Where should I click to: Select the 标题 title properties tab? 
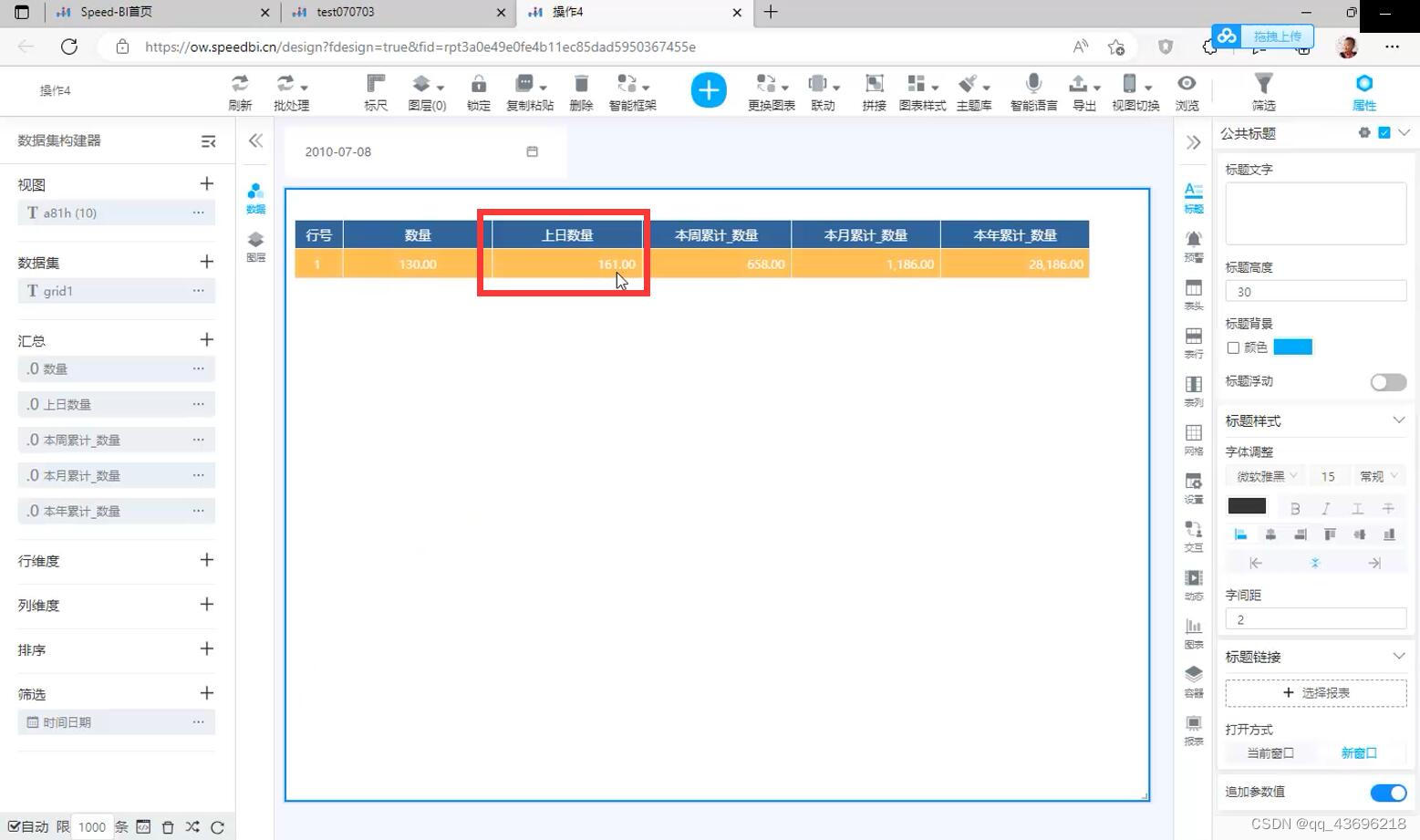pyautogui.click(x=1193, y=198)
